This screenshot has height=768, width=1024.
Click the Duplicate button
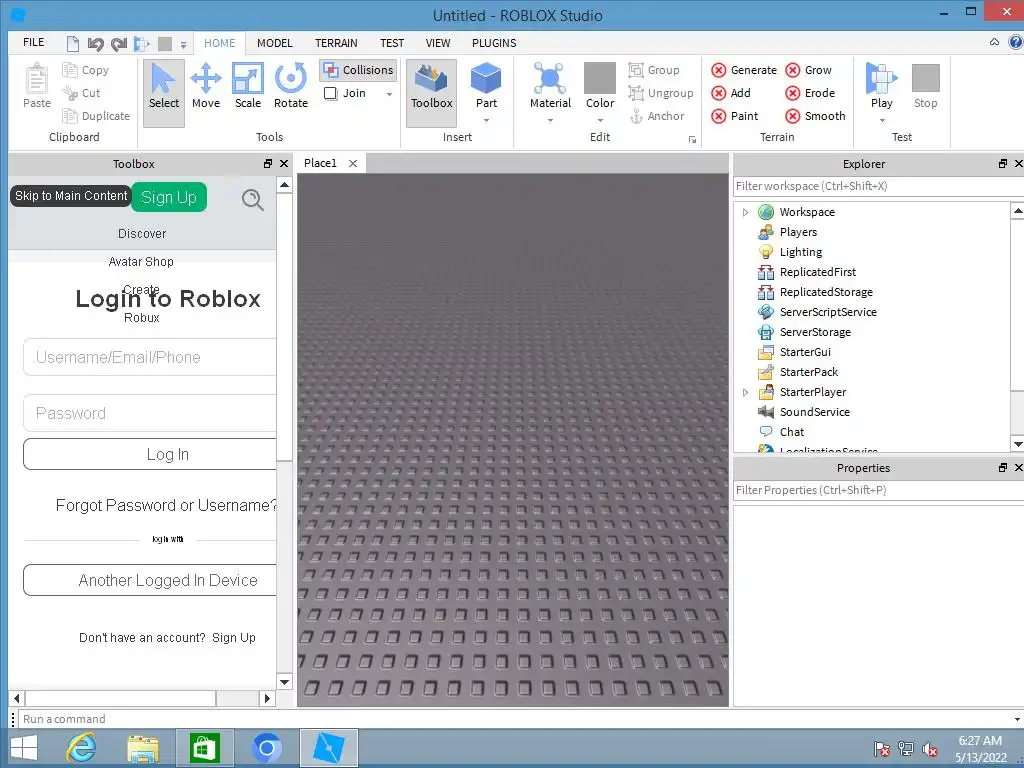[x=96, y=116]
